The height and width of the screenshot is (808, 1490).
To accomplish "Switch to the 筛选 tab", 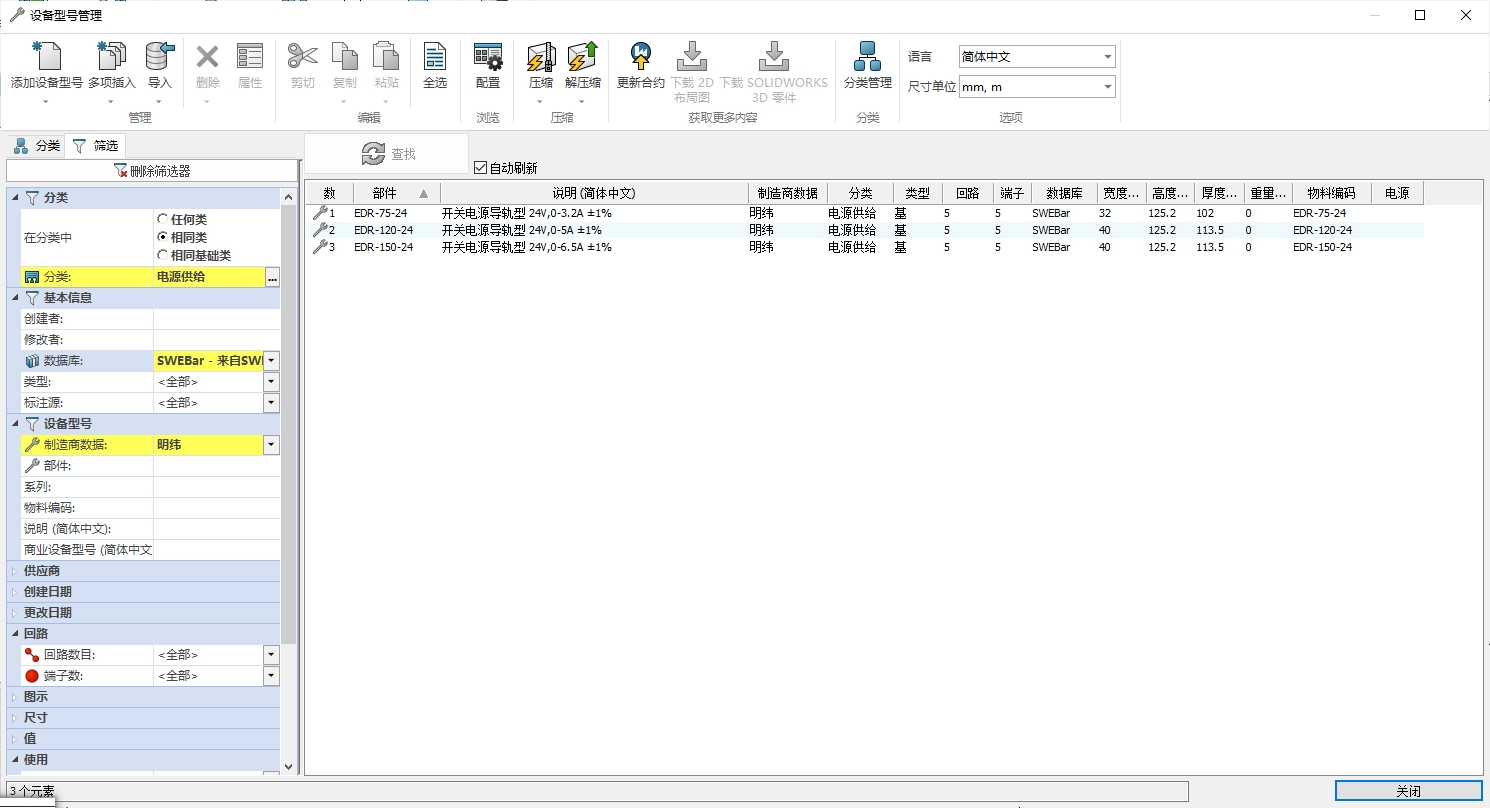I will (96, 146).
